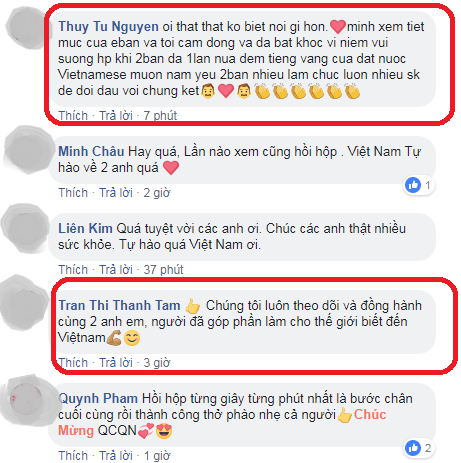Reply to Thuy Tu Nguyen's comment
The image size is (461, 463).
tap(116, 116)
